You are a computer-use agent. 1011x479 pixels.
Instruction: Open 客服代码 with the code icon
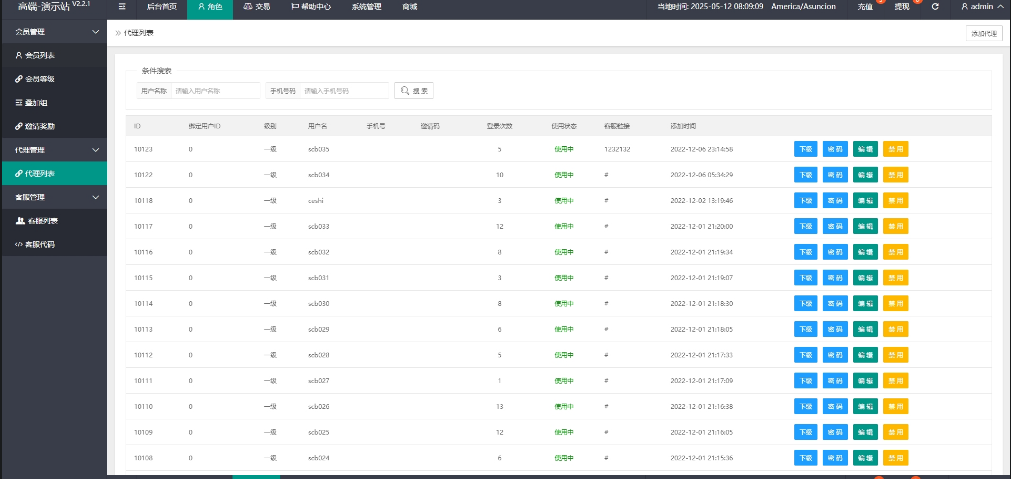coord(36,244)
